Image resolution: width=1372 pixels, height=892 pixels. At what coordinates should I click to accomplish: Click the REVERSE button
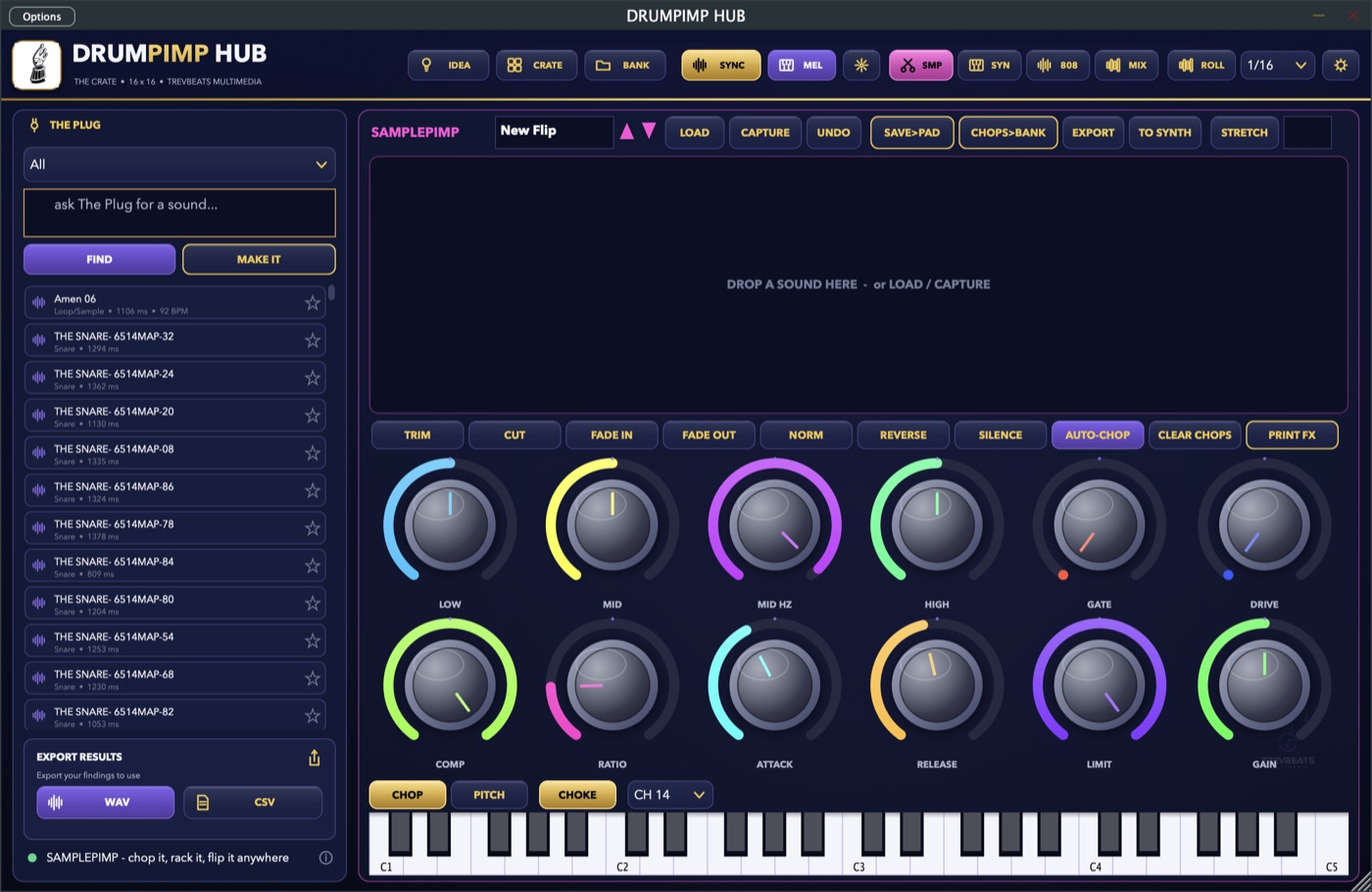904,435
